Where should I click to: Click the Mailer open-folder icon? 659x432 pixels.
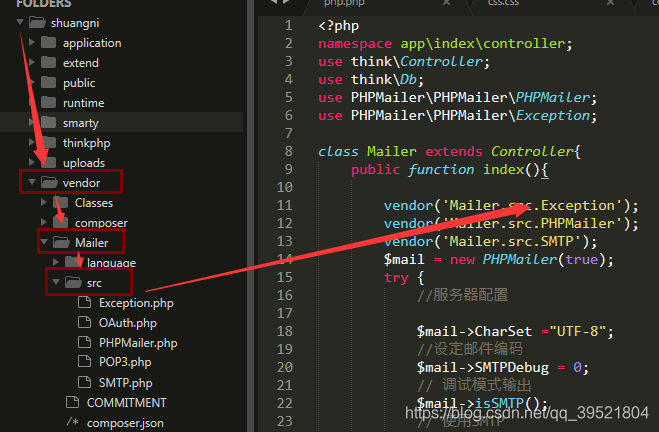61,242
